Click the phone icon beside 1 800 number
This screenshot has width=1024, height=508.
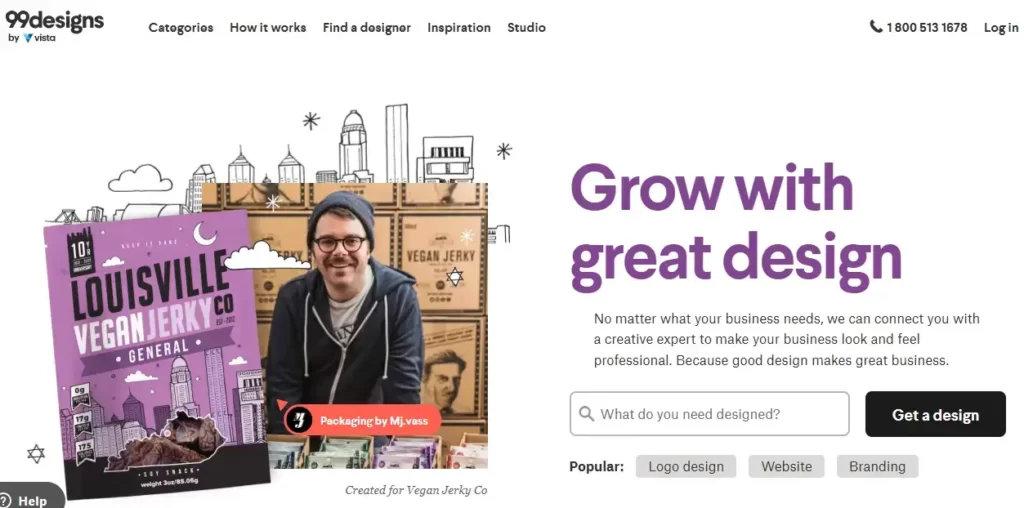tap(876, 27)
